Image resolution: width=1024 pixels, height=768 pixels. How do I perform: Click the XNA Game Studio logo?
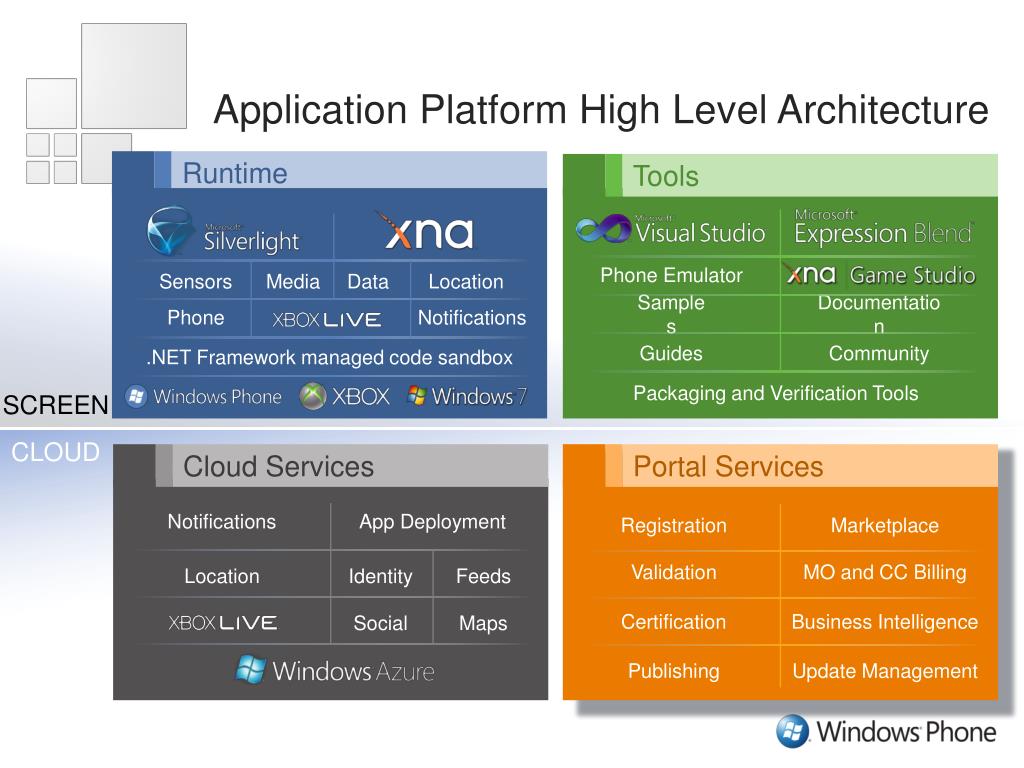click(881, 275)
